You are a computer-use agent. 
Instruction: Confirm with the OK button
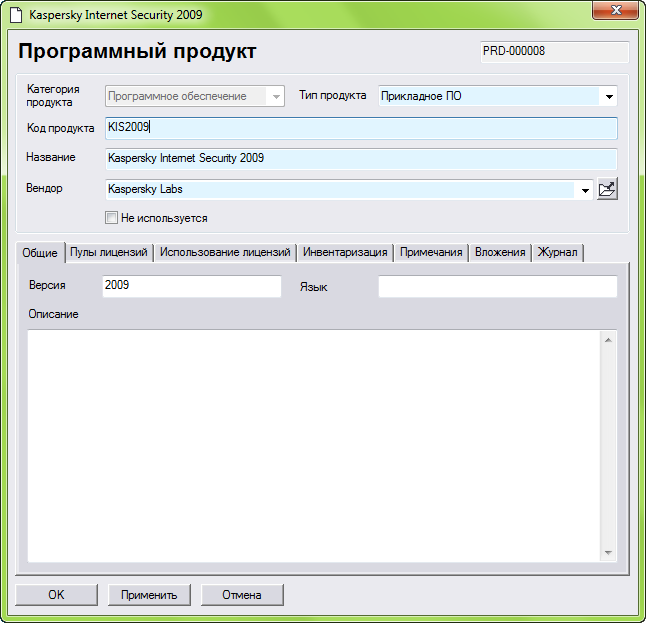point(56,595)
